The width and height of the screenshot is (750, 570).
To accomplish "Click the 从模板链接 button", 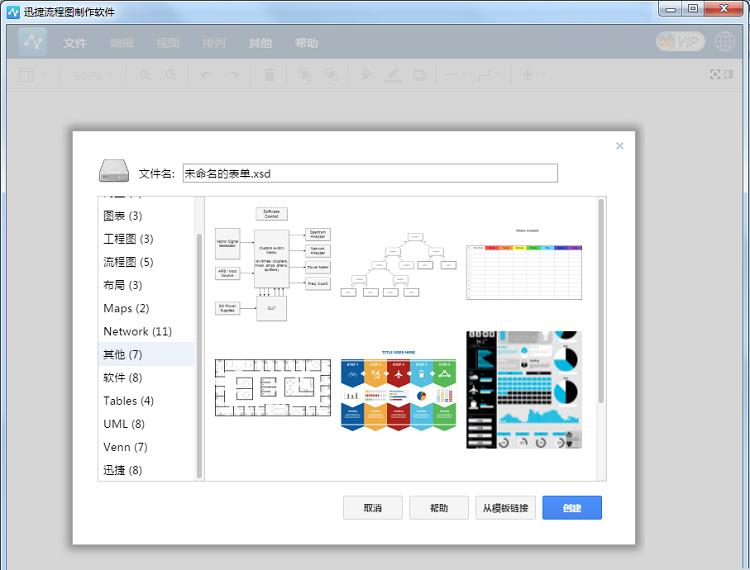I will [x=506, y=508].
